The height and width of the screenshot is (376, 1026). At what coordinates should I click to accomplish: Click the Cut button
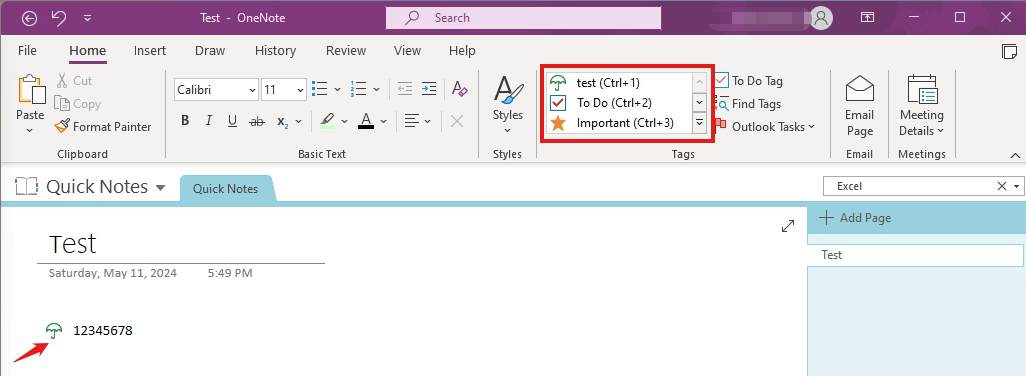pyautogui.click(x=73, y=80)
